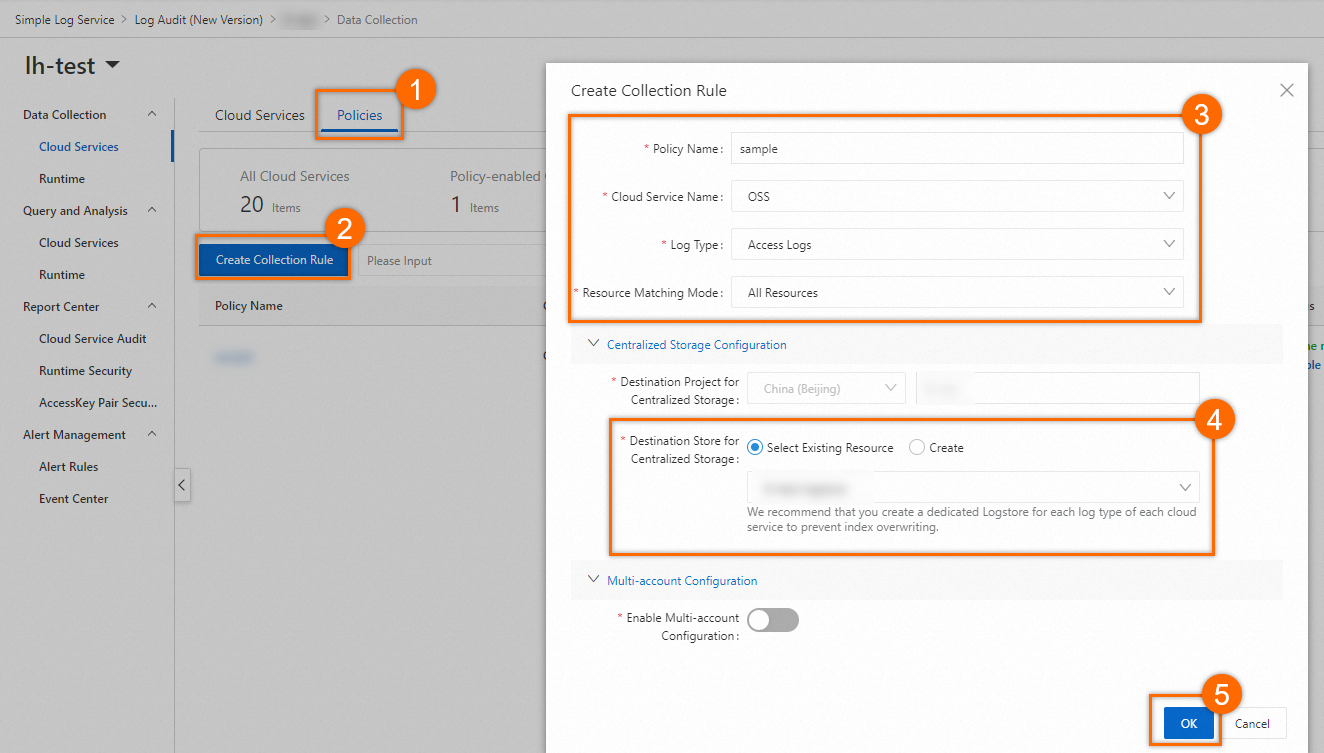The width and height of the screenshot is (1324, 753).
Task: Collapse the Data Collection sidebar section
Action: pos(152,115)
